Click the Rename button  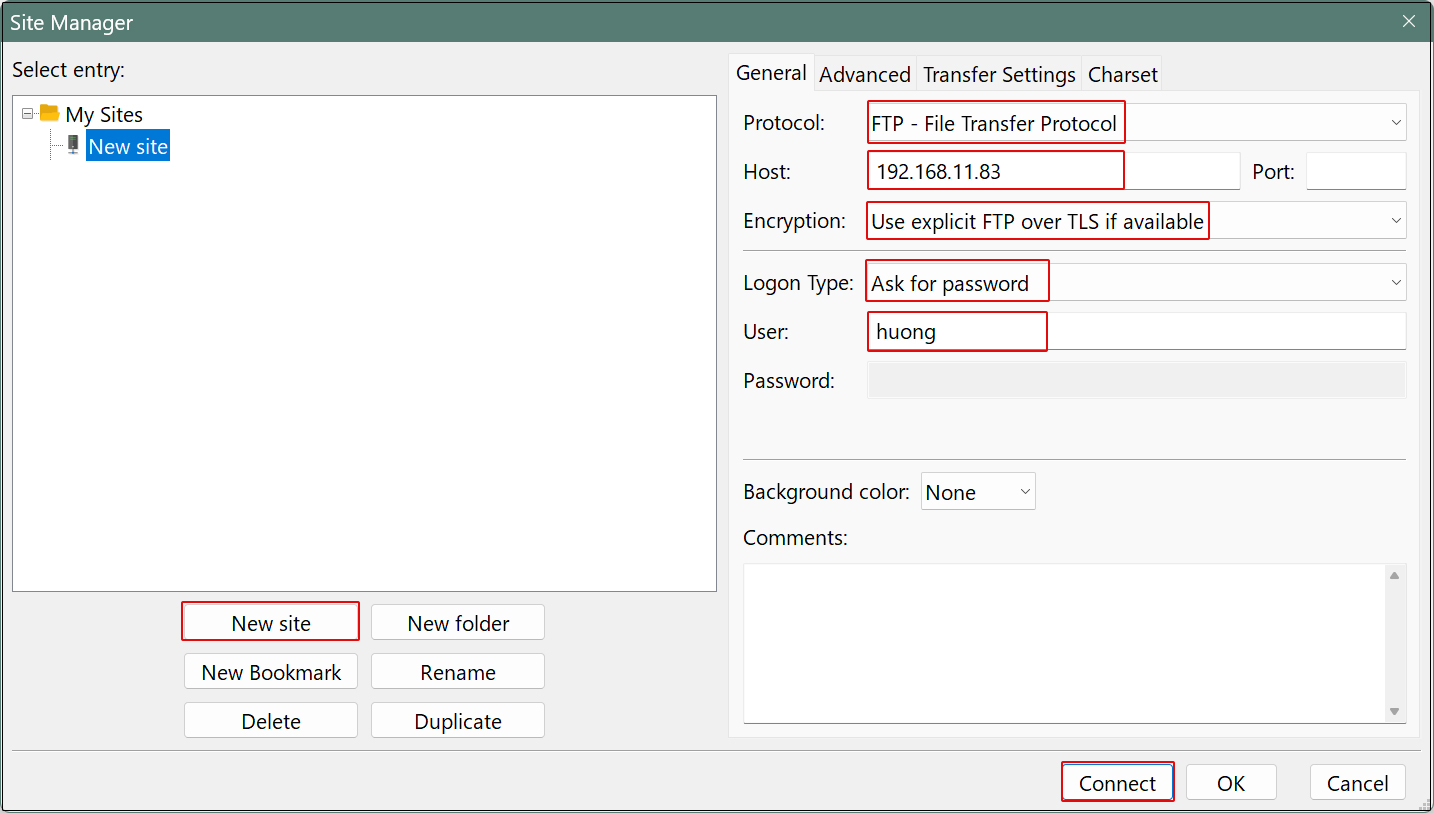[x=458, y=672]
